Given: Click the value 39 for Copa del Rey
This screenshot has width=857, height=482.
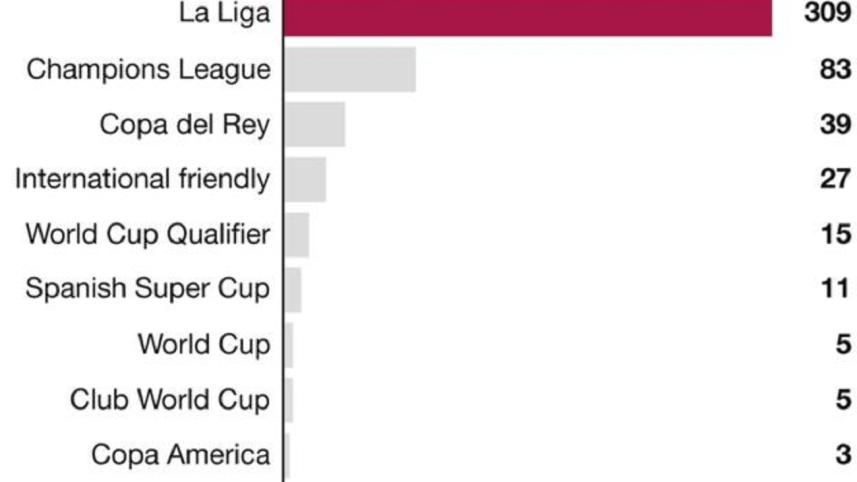Looking at the screenshot, I should [x=834, y=125].
